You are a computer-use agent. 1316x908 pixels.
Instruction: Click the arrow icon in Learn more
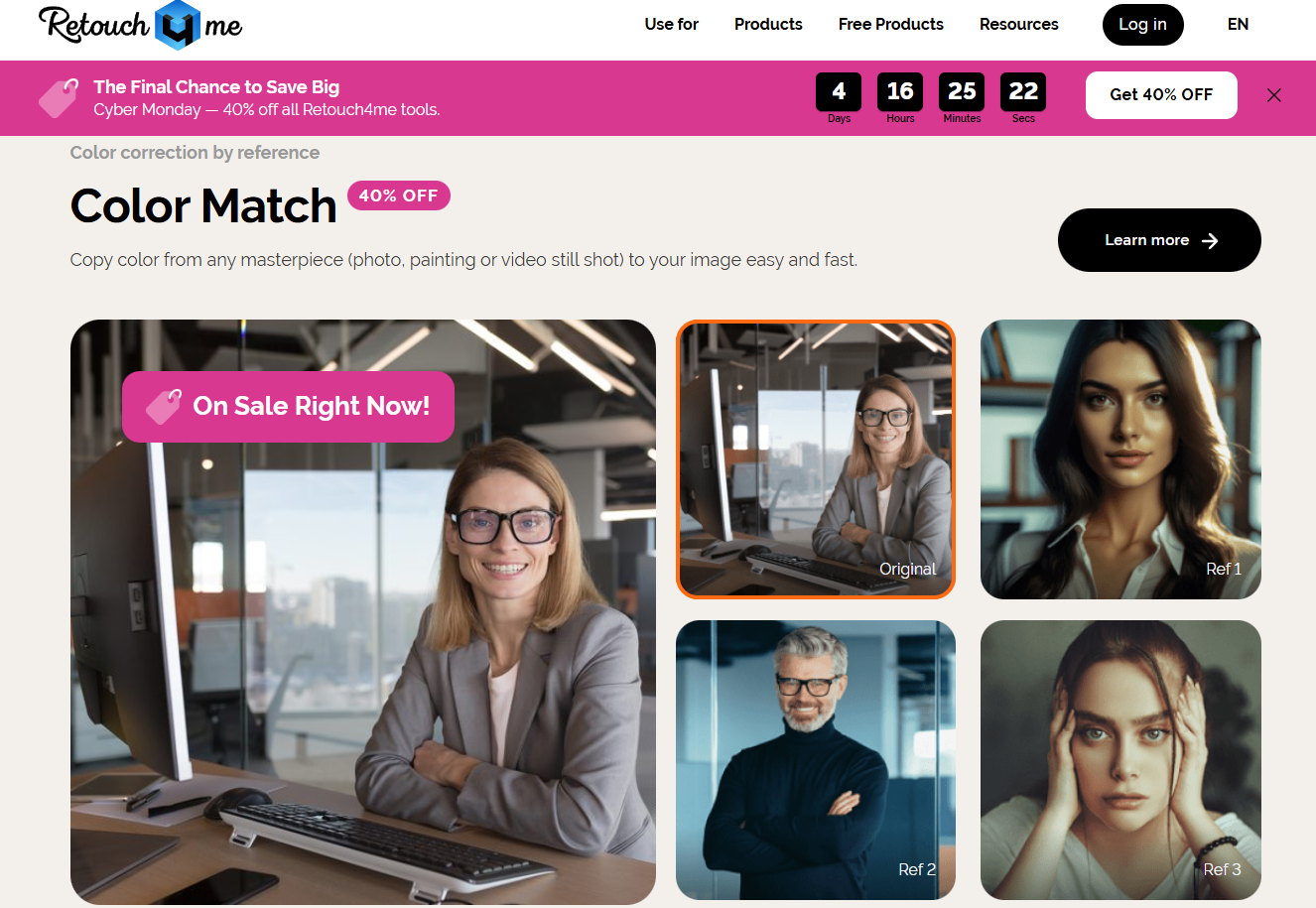click(x=1210, y=241)
